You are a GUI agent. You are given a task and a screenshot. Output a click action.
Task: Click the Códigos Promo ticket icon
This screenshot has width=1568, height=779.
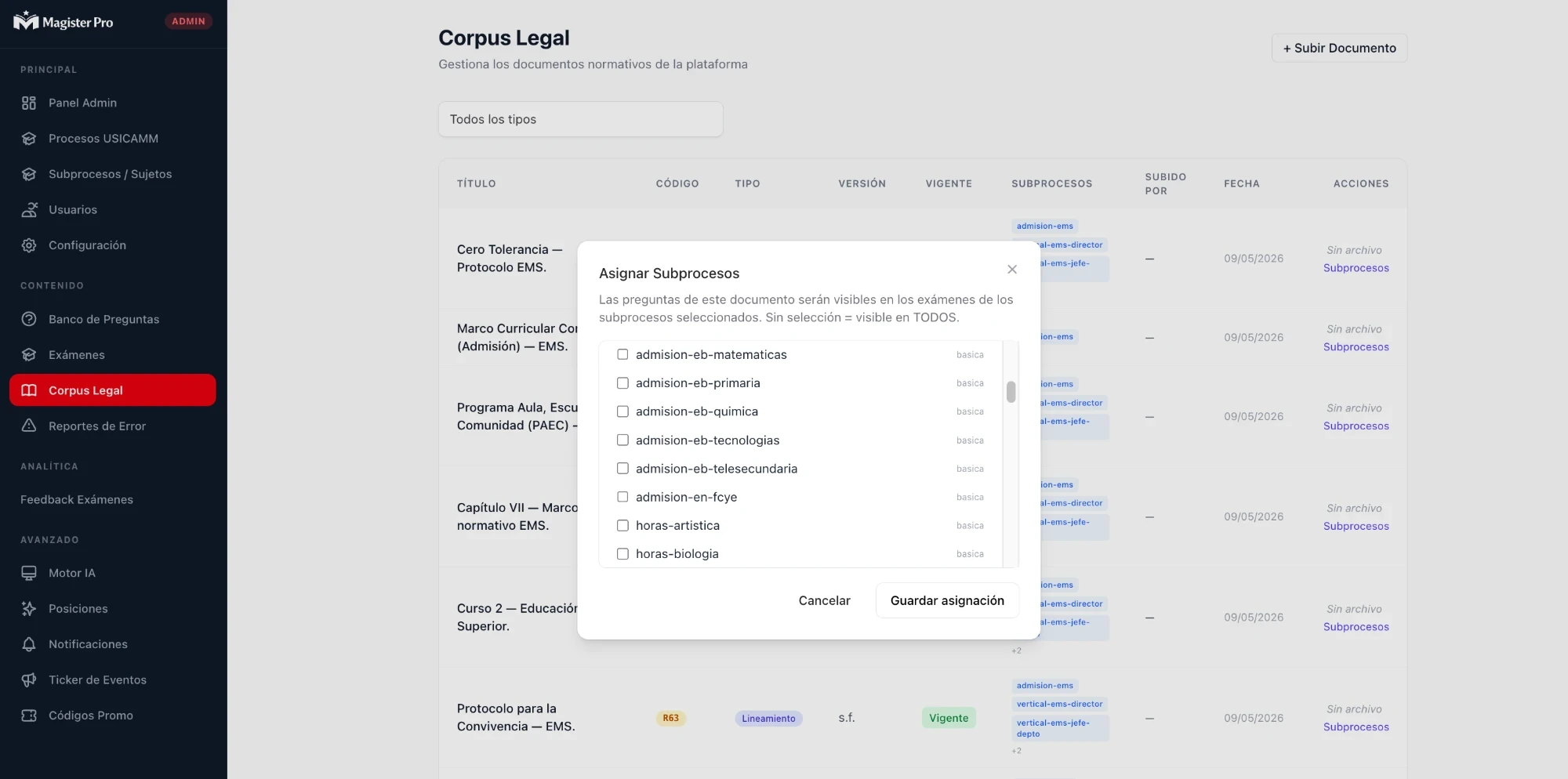pyautogui.click(x=29, y=716)
